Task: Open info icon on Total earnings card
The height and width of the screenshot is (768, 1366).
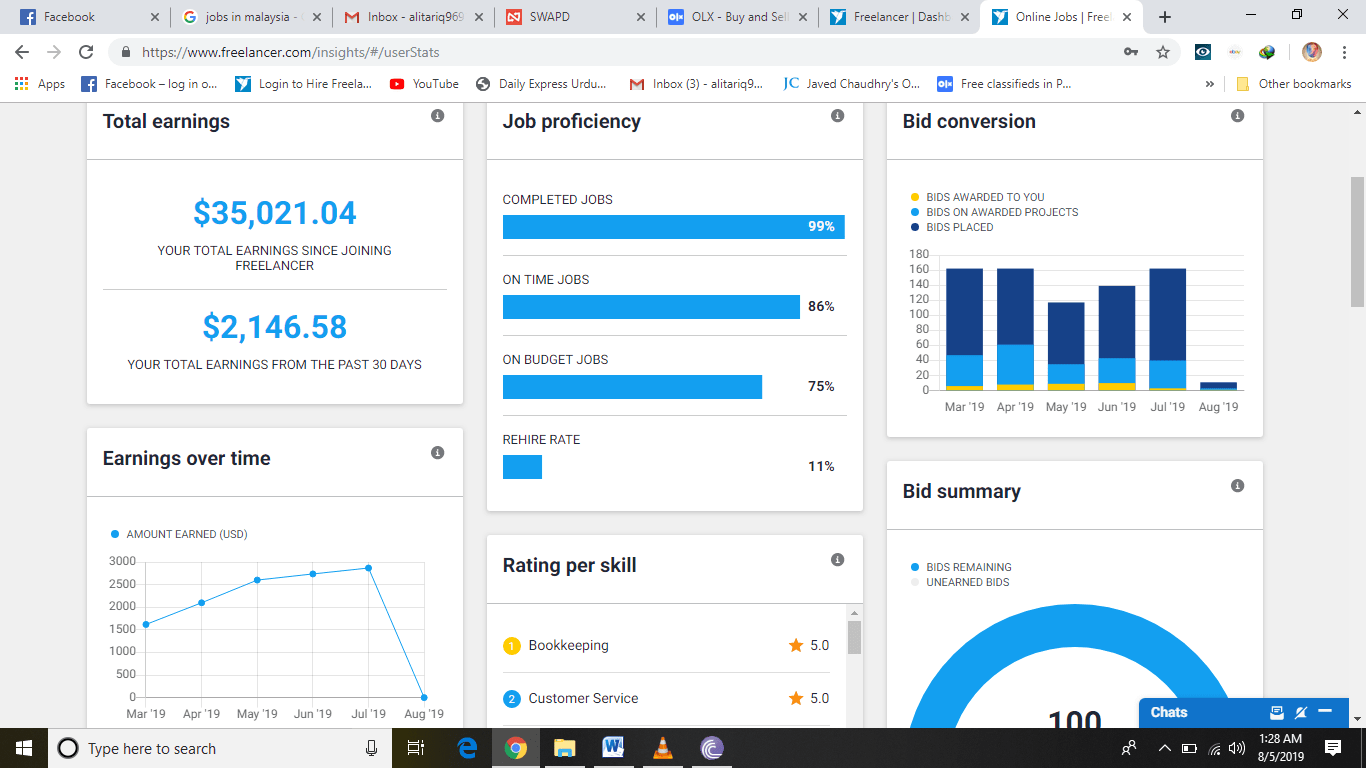Action: [437, 116]
